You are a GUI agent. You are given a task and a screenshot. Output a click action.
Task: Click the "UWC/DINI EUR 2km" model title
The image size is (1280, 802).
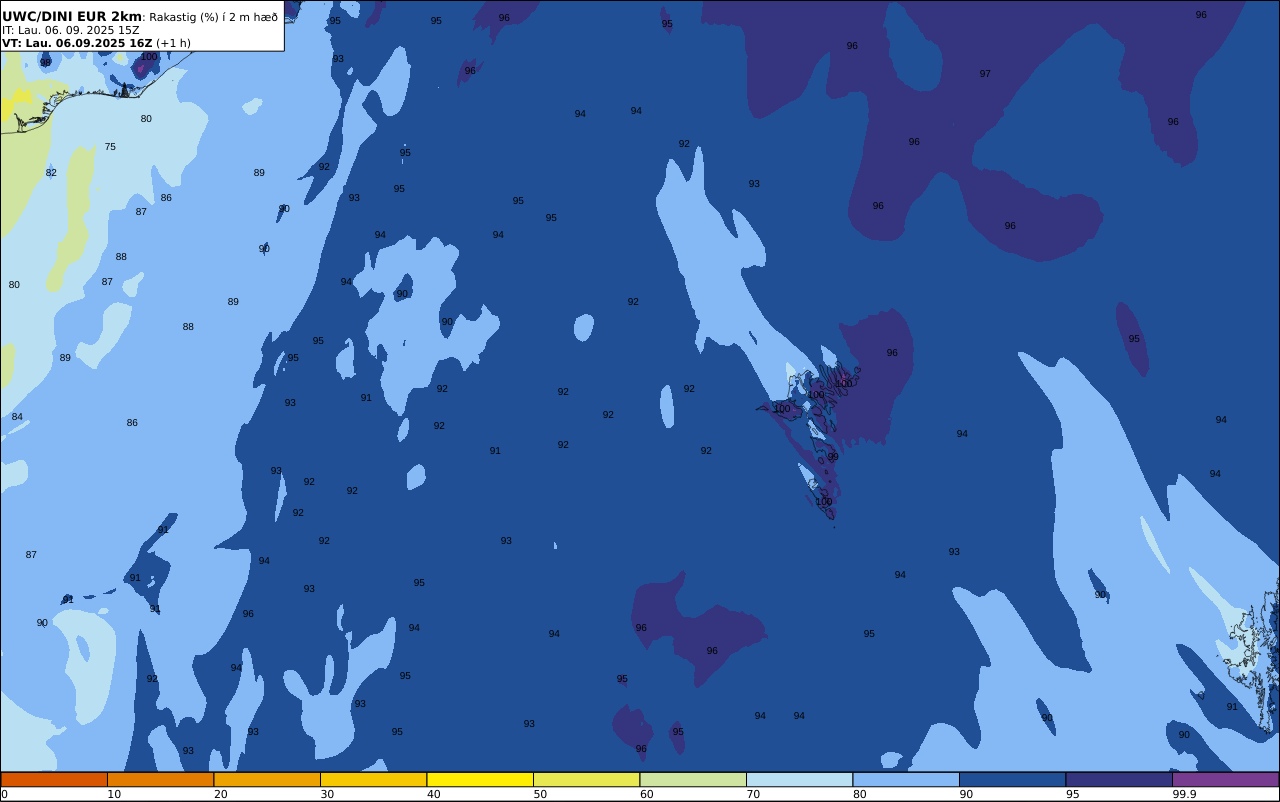[72, 16]
